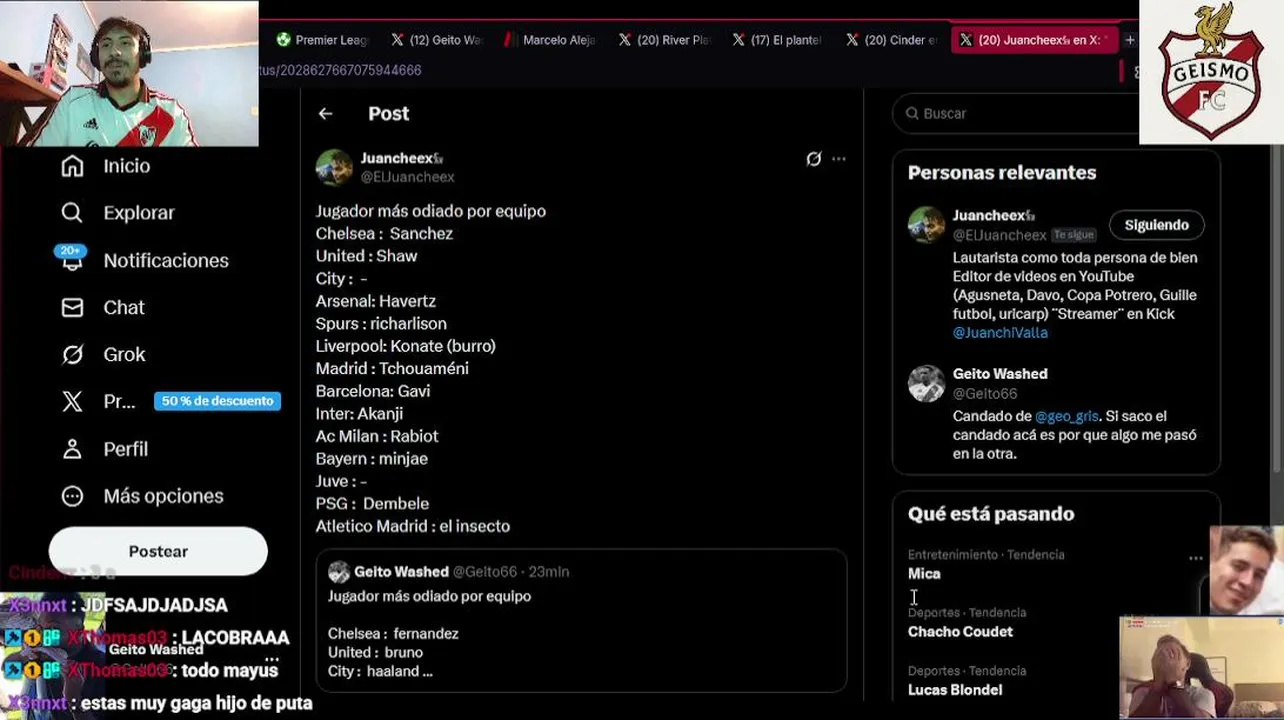Click 'Jugador más odiado por equipo' in quoted post
The width and height of the screenshot is (1284, 720).
coord(430,596)
